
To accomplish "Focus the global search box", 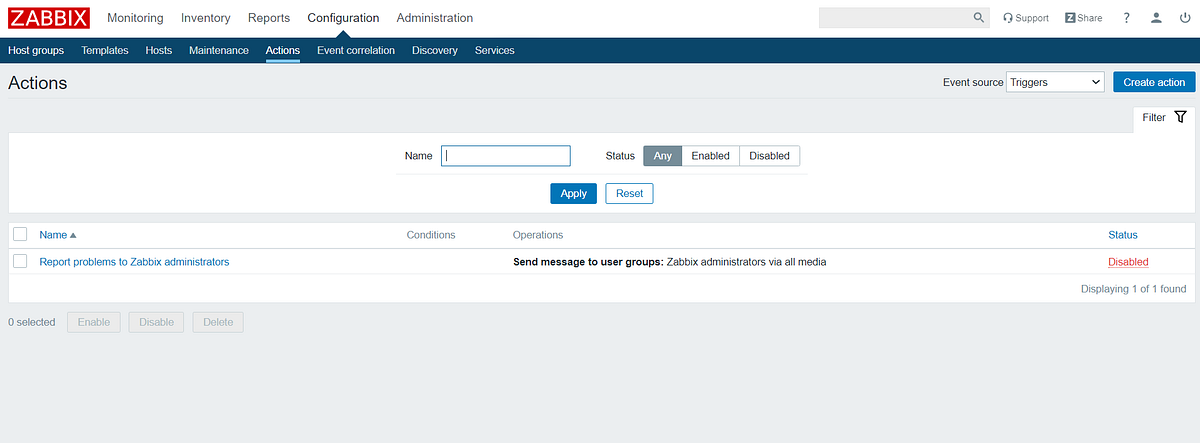I will (x=896, y=18).
